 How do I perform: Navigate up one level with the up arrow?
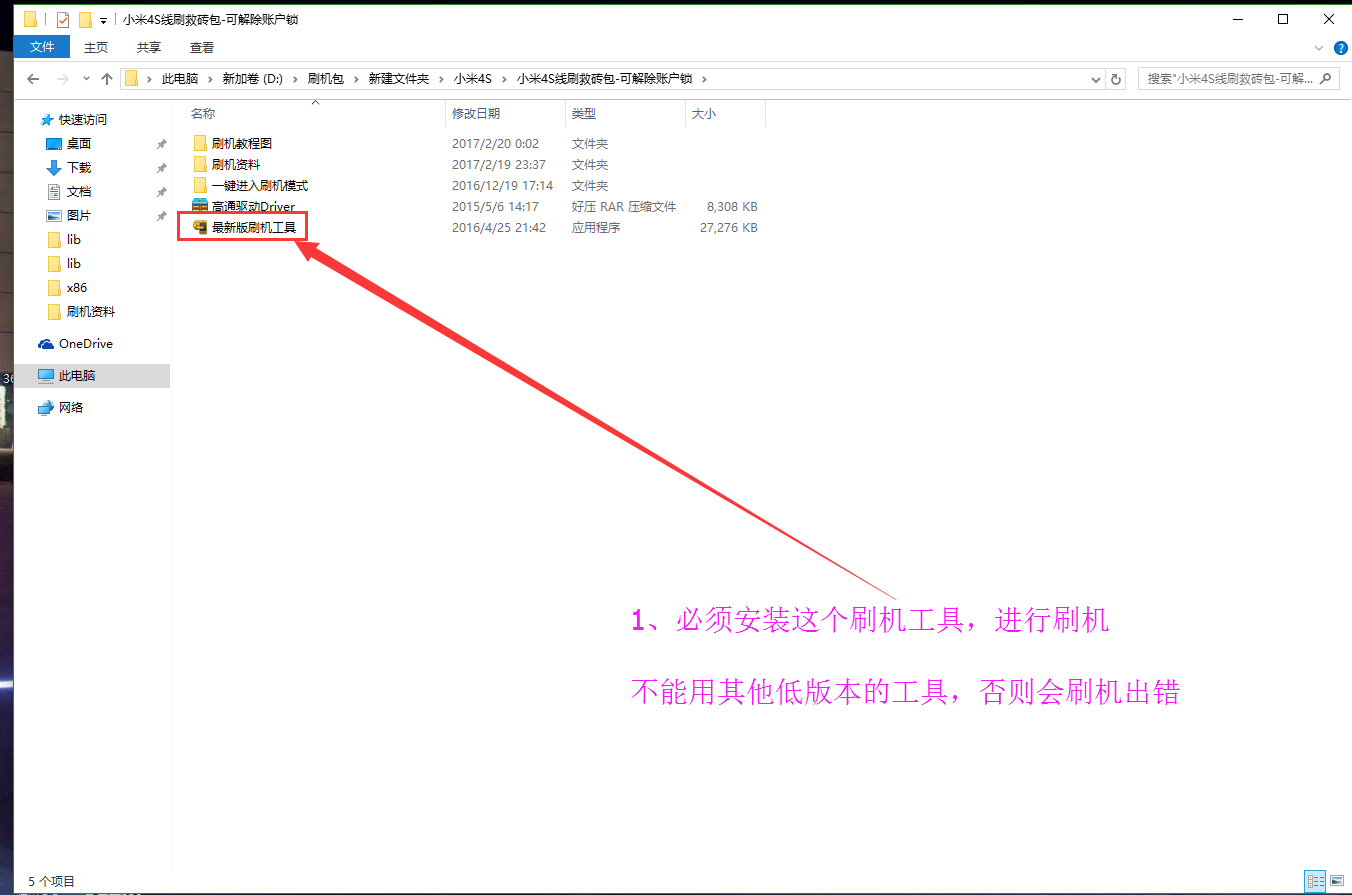tap(107, 78)
